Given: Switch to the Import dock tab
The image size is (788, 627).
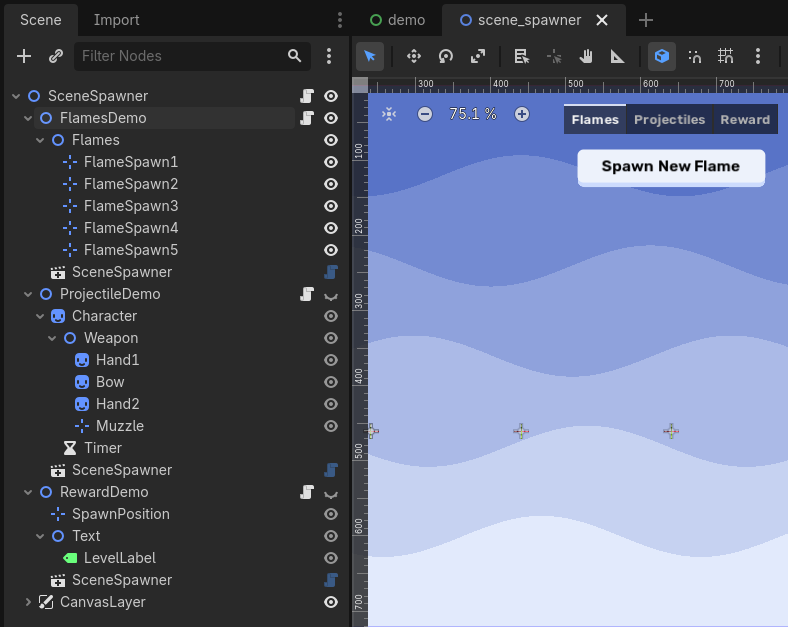Looking at the screenshot, I should pos(117,20).
